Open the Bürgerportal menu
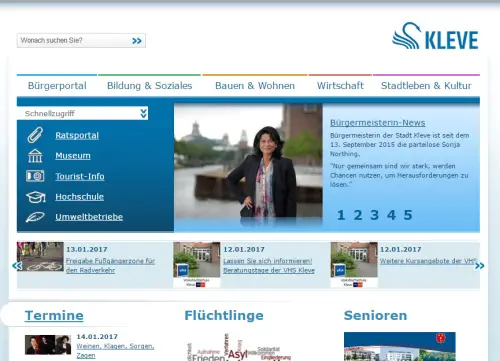Image resolution: width=500 pixels, height=361 pixels. [57, 86]
